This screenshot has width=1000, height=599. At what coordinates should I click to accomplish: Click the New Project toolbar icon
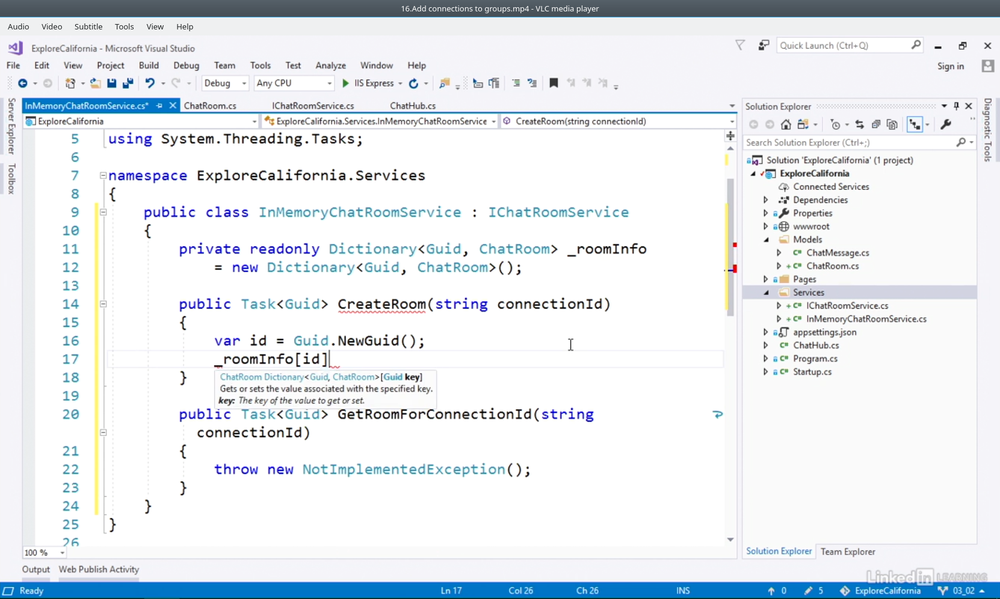pyautogui.click(x=70, y=83)
